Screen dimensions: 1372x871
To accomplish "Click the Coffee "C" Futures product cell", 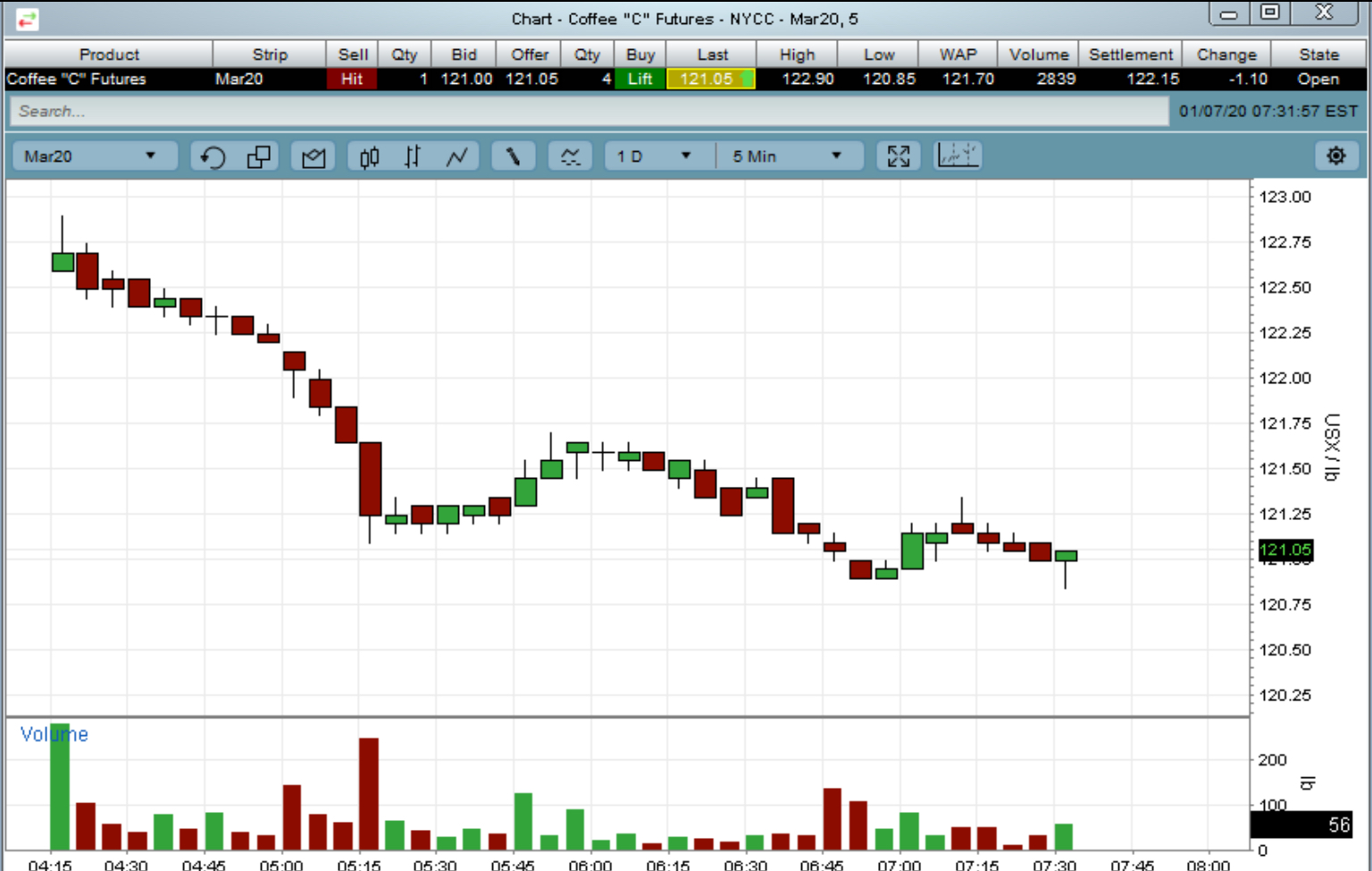I will point(77,79).
